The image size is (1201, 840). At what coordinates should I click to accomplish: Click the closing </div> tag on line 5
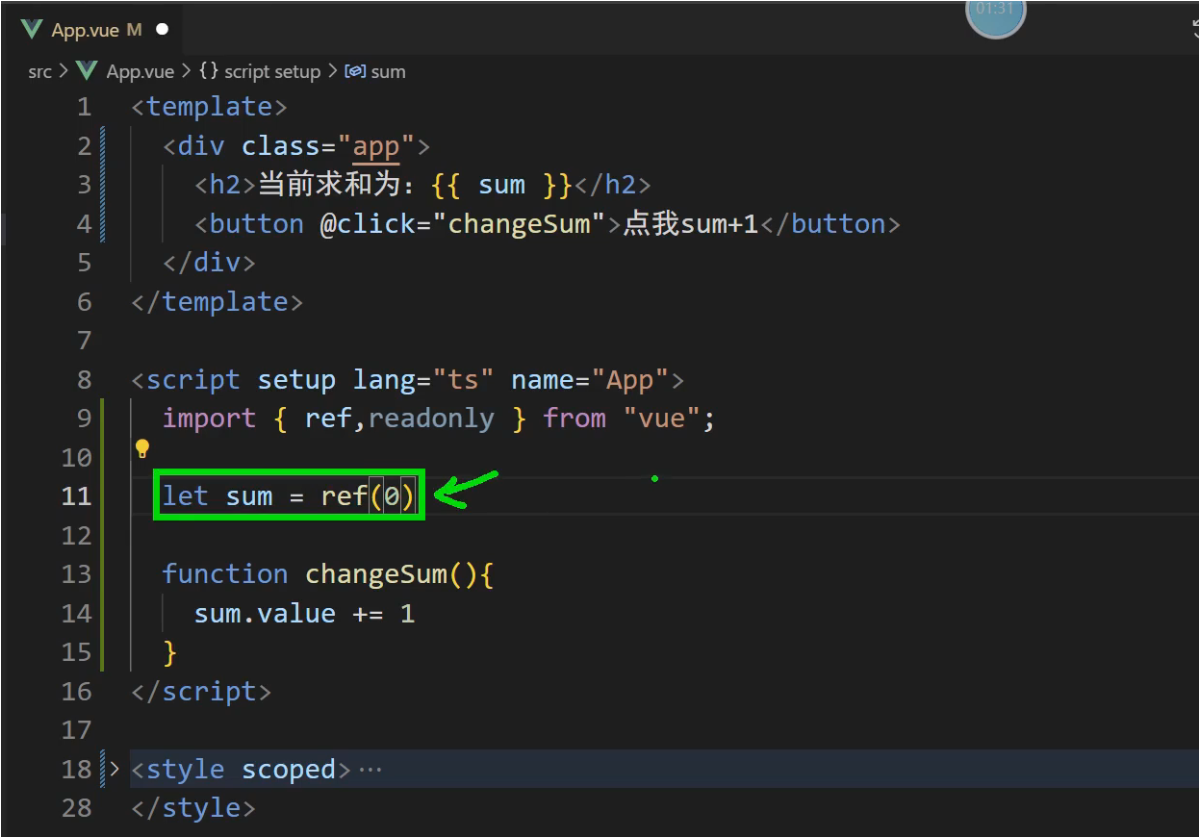tap(209, 262)
